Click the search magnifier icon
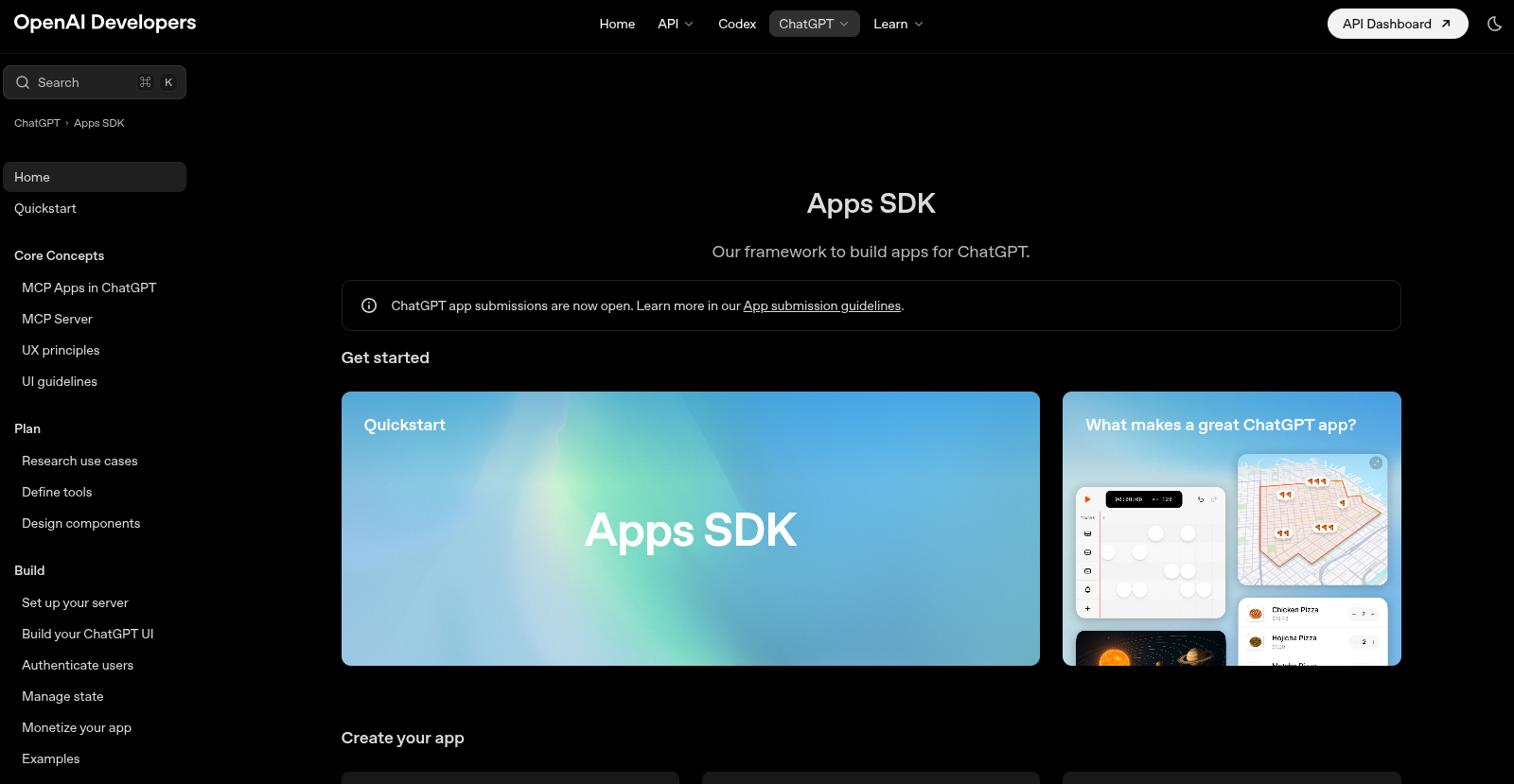 point(23,82)
